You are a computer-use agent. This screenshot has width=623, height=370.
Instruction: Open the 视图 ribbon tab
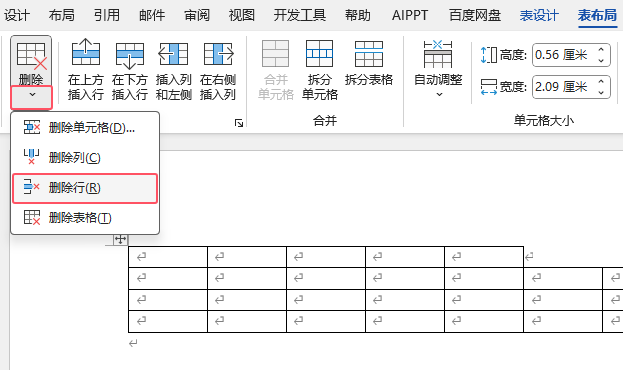point(242,15)
